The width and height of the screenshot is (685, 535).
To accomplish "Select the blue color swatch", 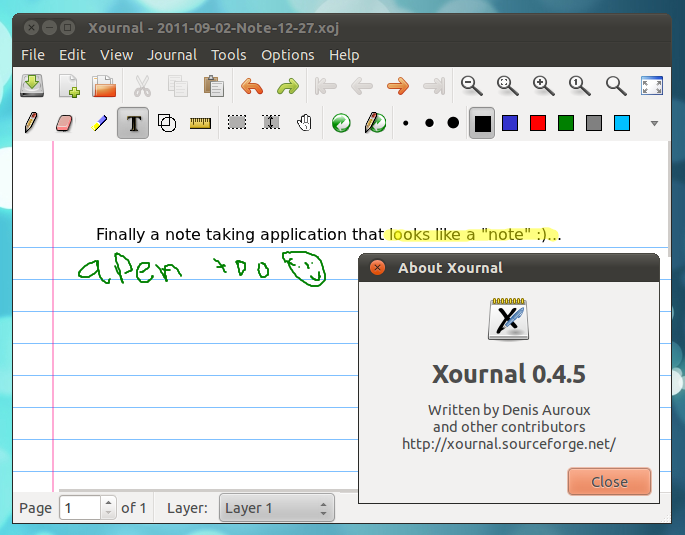I will point(510,123).
